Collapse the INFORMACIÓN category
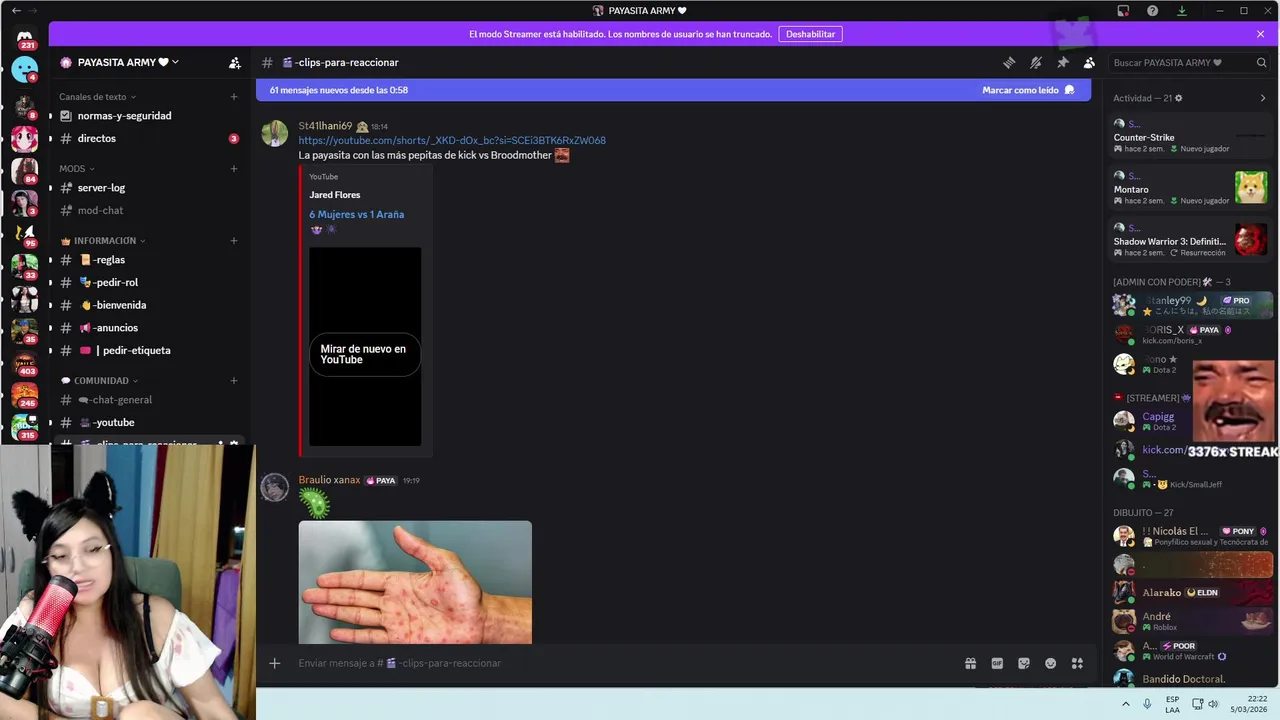The image size is (1280, 720). (104, 241)
